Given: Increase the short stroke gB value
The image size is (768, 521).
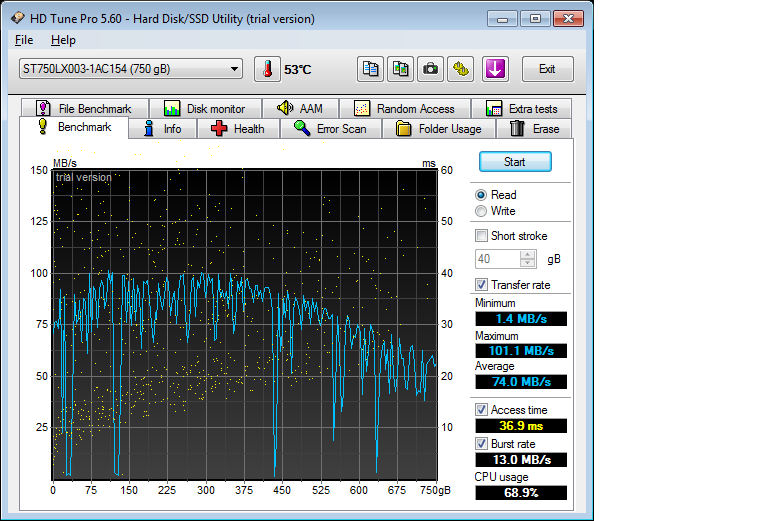Looking at the screenshot, I should [x=529, y=254].
